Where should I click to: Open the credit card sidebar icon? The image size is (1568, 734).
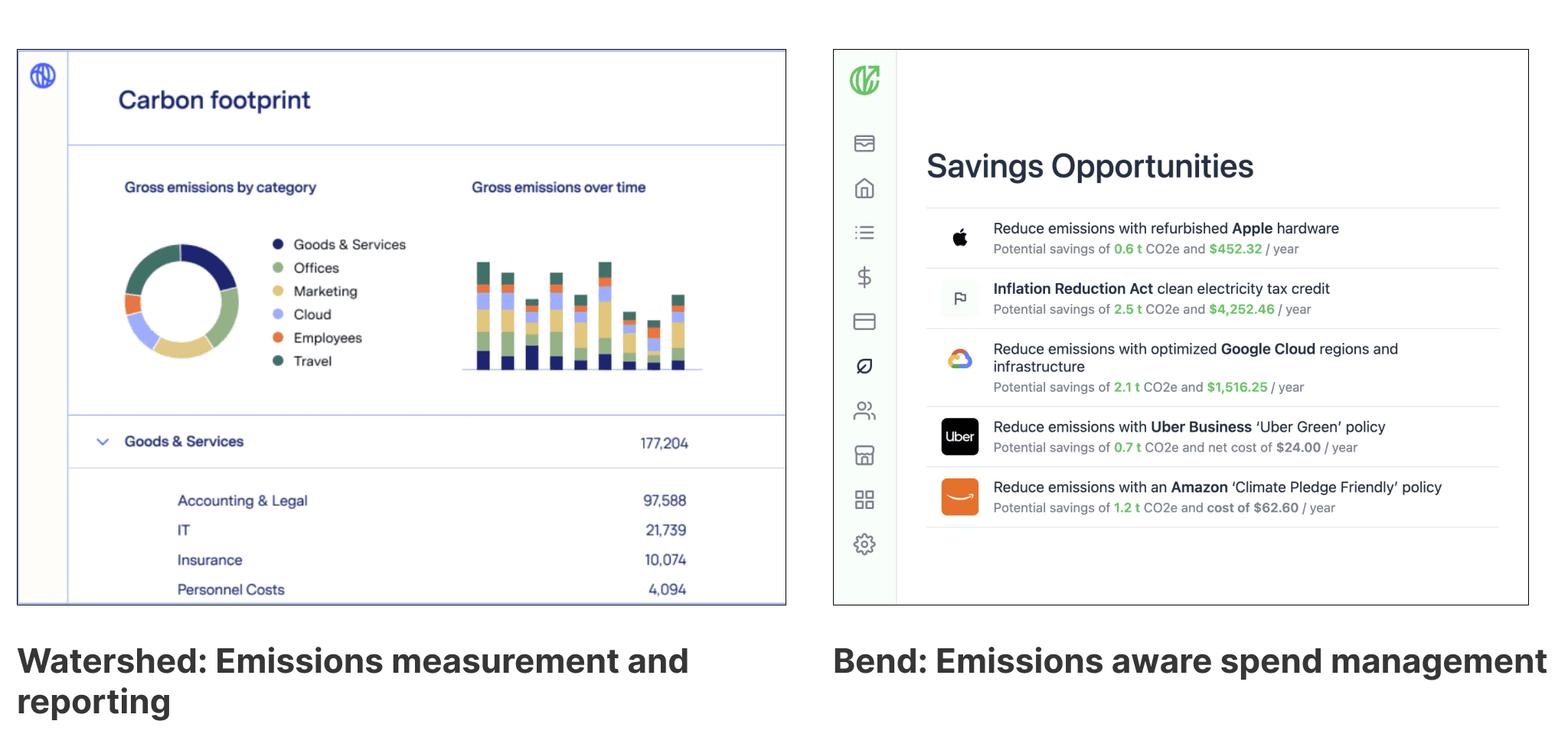864,321
